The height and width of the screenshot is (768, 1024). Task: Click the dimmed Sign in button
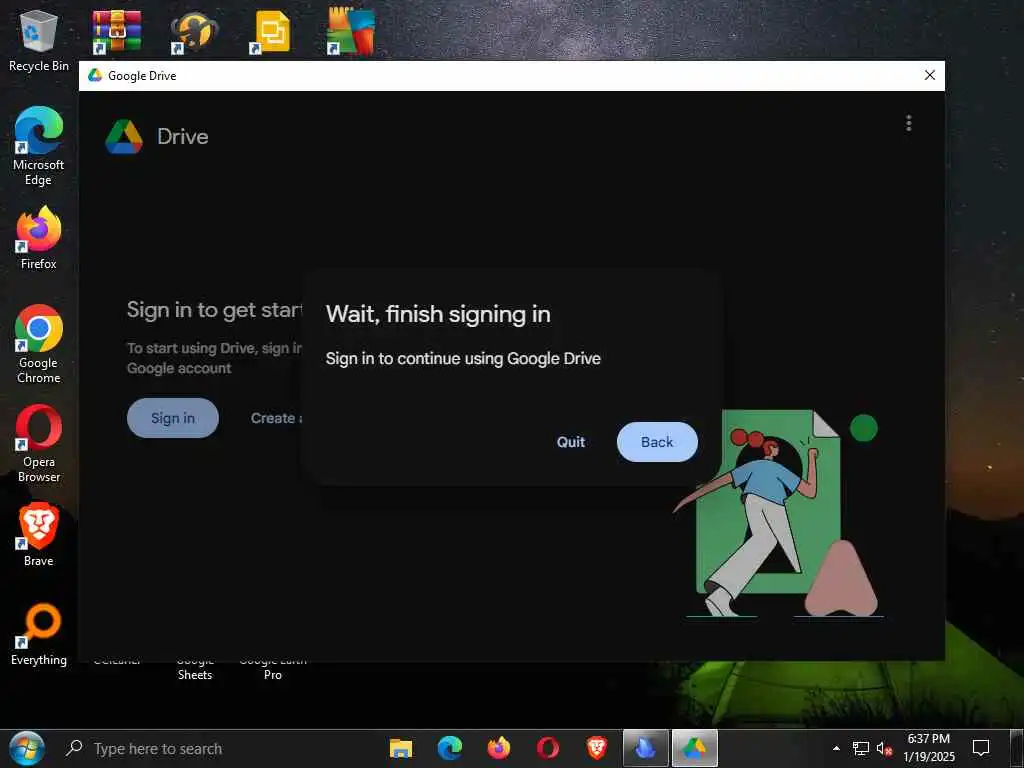[x=173, y=418]
